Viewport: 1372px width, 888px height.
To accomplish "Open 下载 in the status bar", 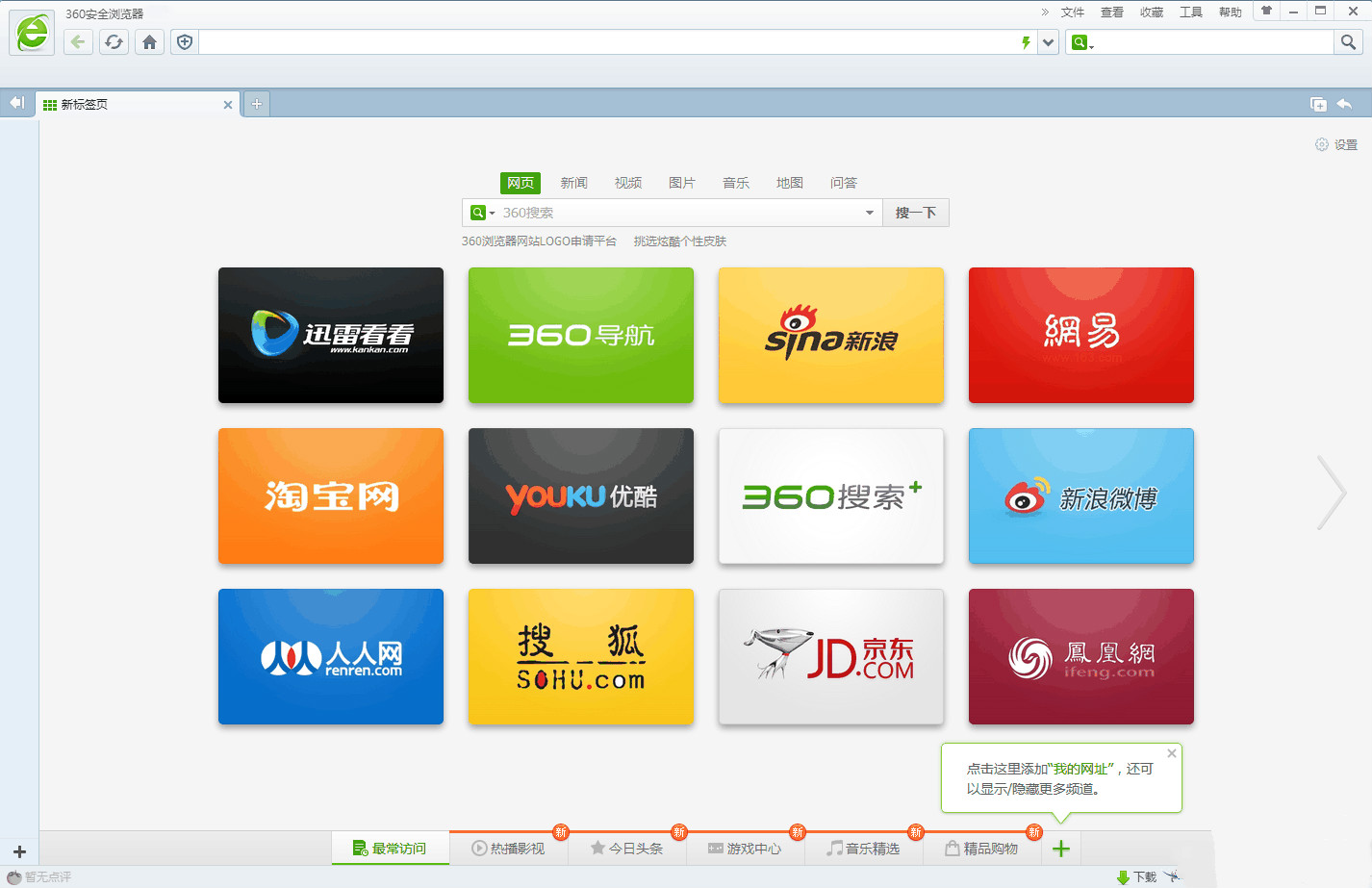I will coord(1136,876).
